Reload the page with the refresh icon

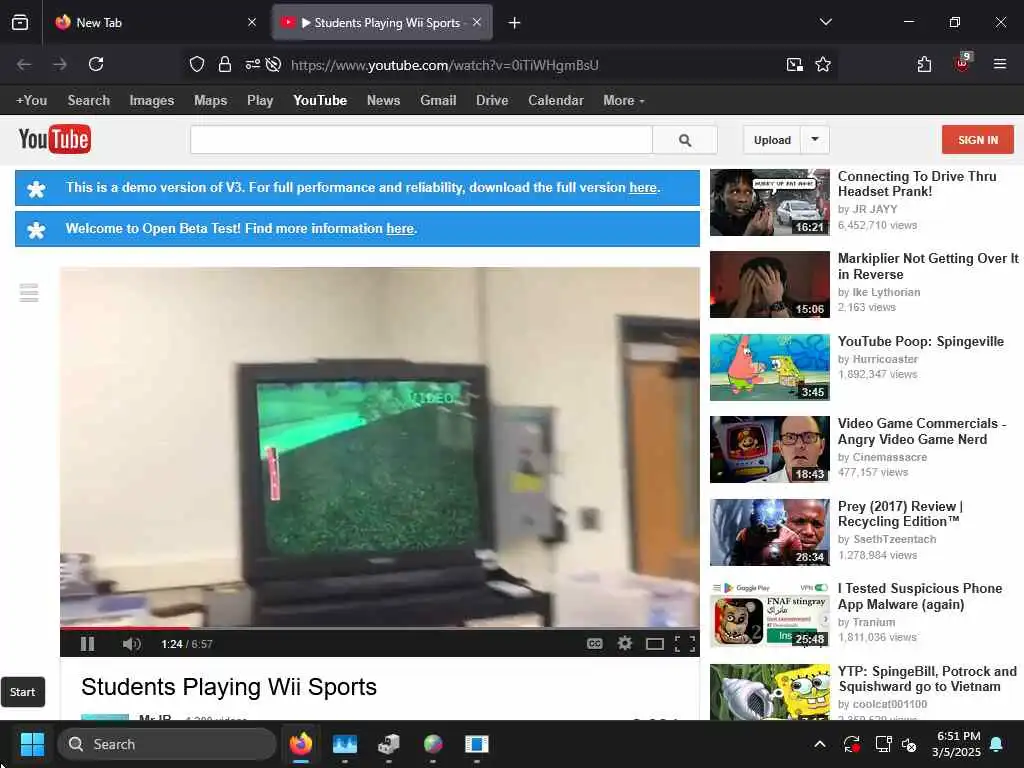pyautogui.click(x=96, y=64)
